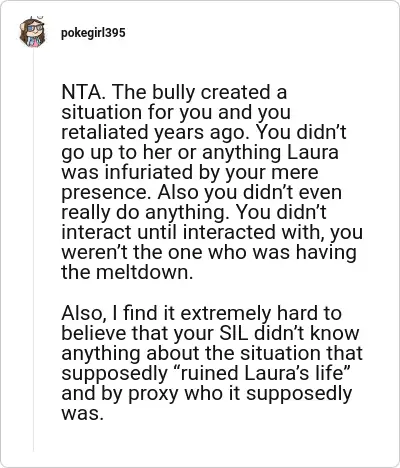Click the line "interact until interacted with, you"

coord(212,232)
